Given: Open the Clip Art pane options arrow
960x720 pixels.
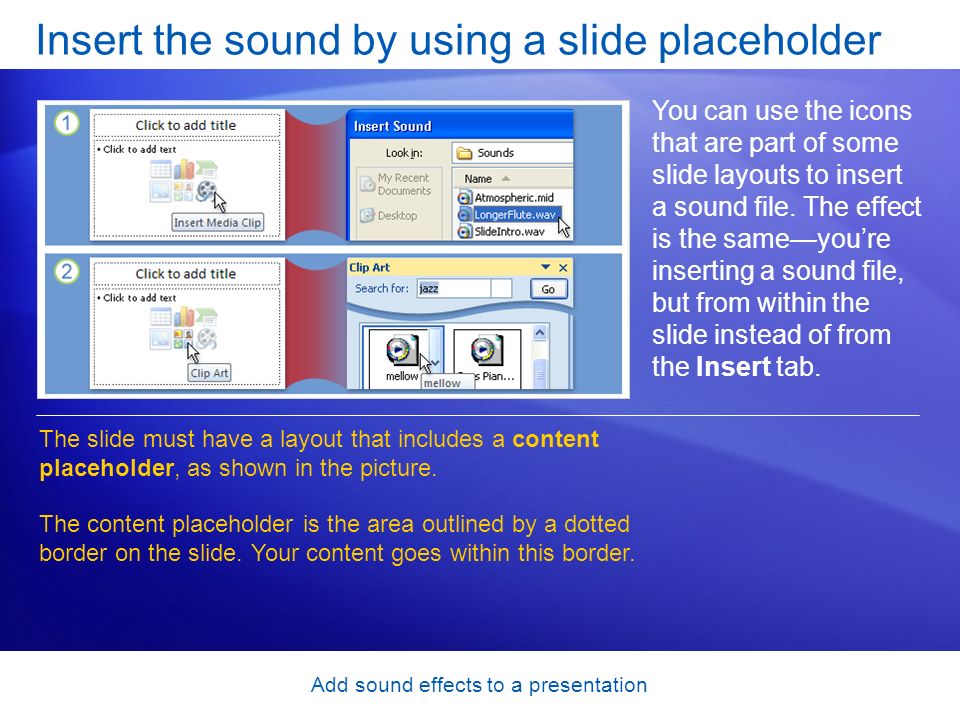Looking at the screenshot, I should click(546, 267).
